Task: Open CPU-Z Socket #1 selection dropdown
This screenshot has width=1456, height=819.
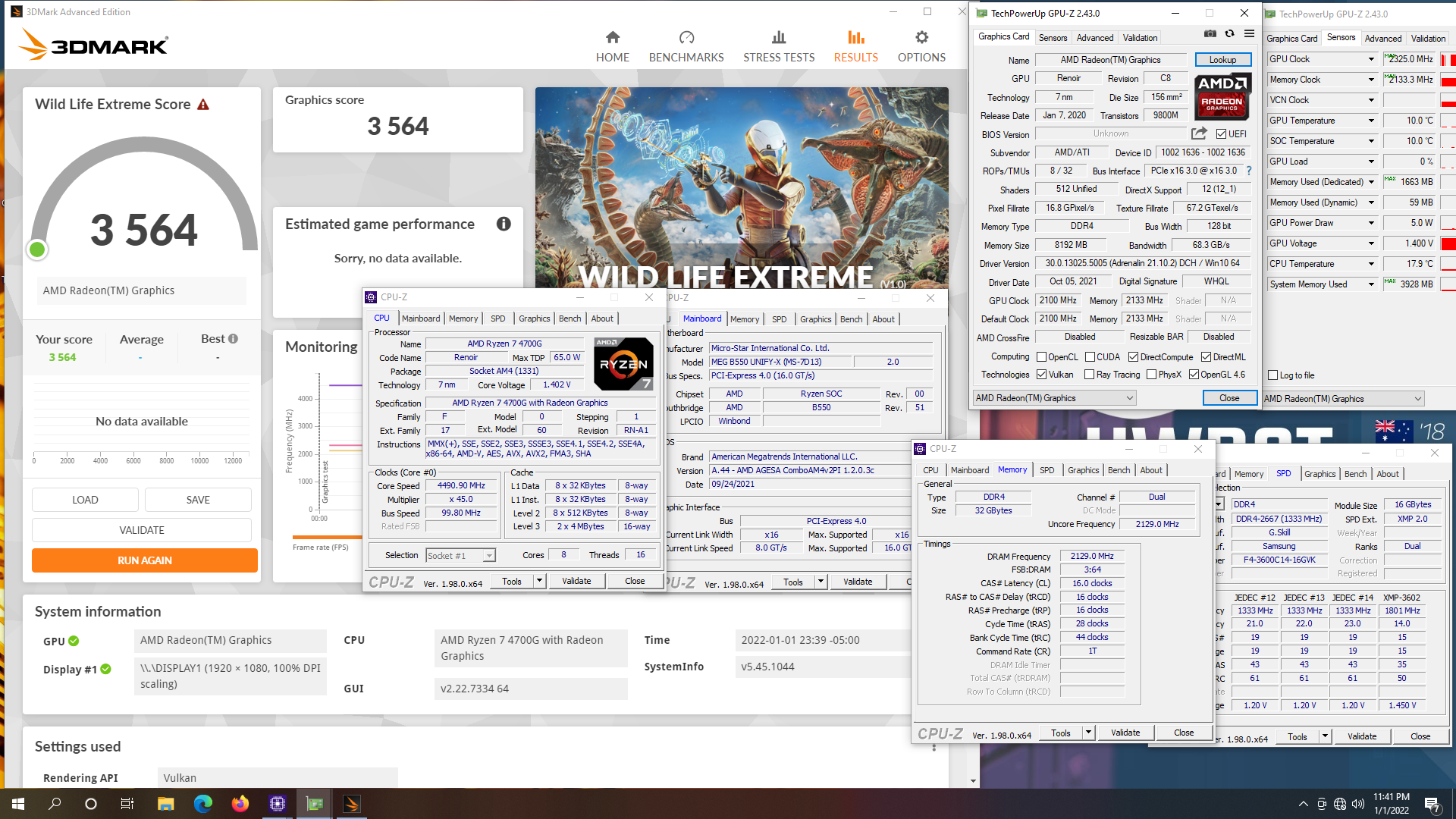Action: (x=460, y=556)
